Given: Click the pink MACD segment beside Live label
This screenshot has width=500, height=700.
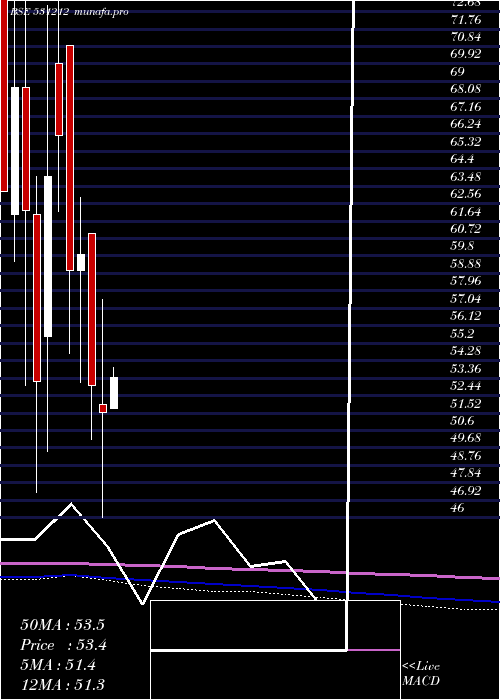Looking at the screenshot, I should (373, 650).
